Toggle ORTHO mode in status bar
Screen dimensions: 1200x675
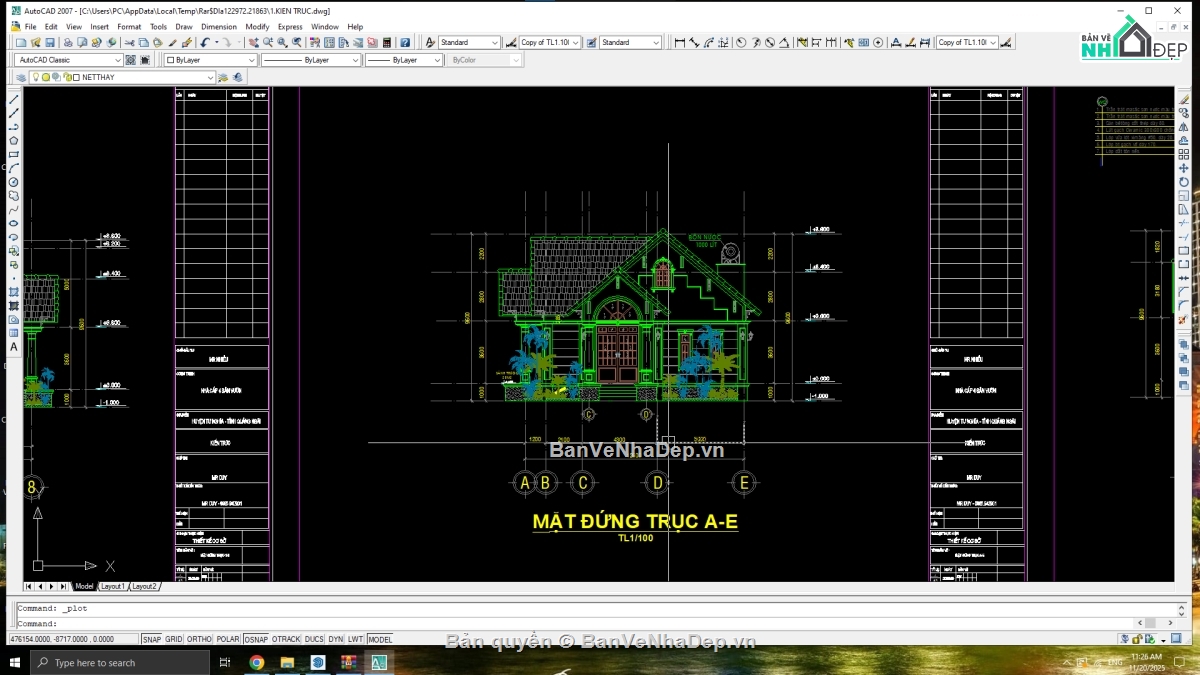pyautogui.click(x=200, y=639)
